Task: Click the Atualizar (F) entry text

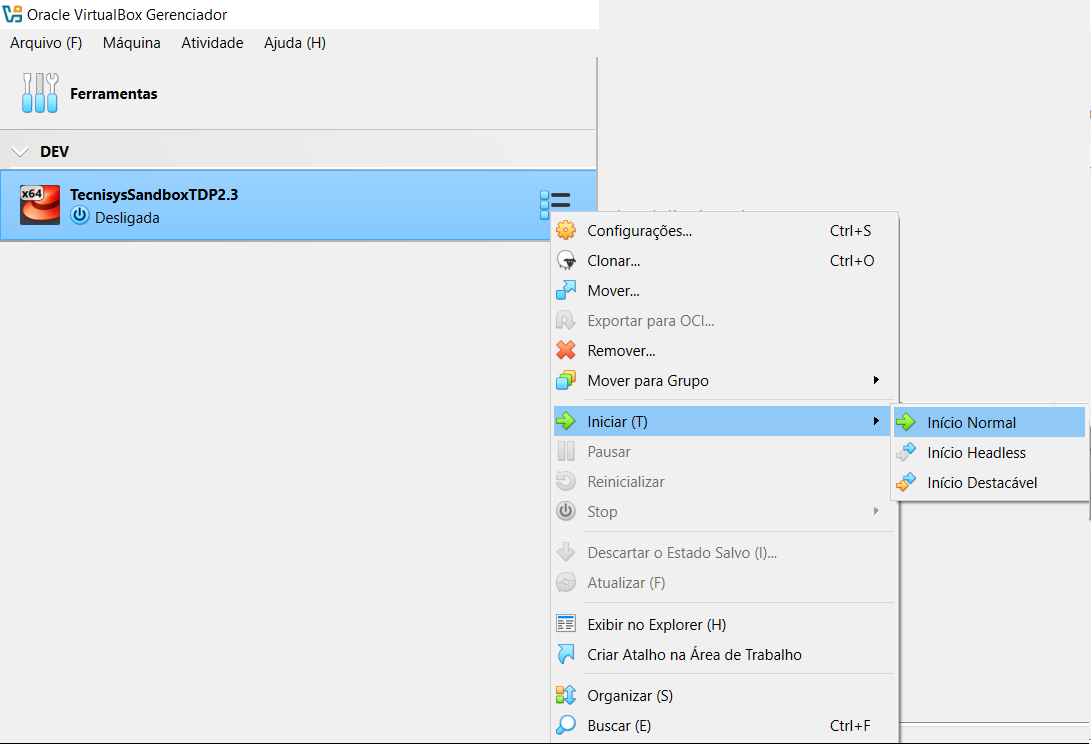Action: [x=626, y=583]
